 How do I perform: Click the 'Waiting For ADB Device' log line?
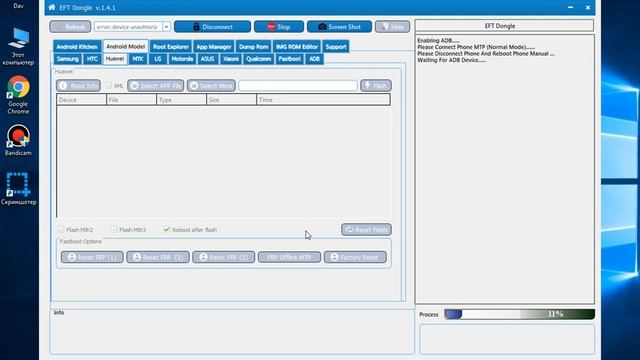coord(451,60)
